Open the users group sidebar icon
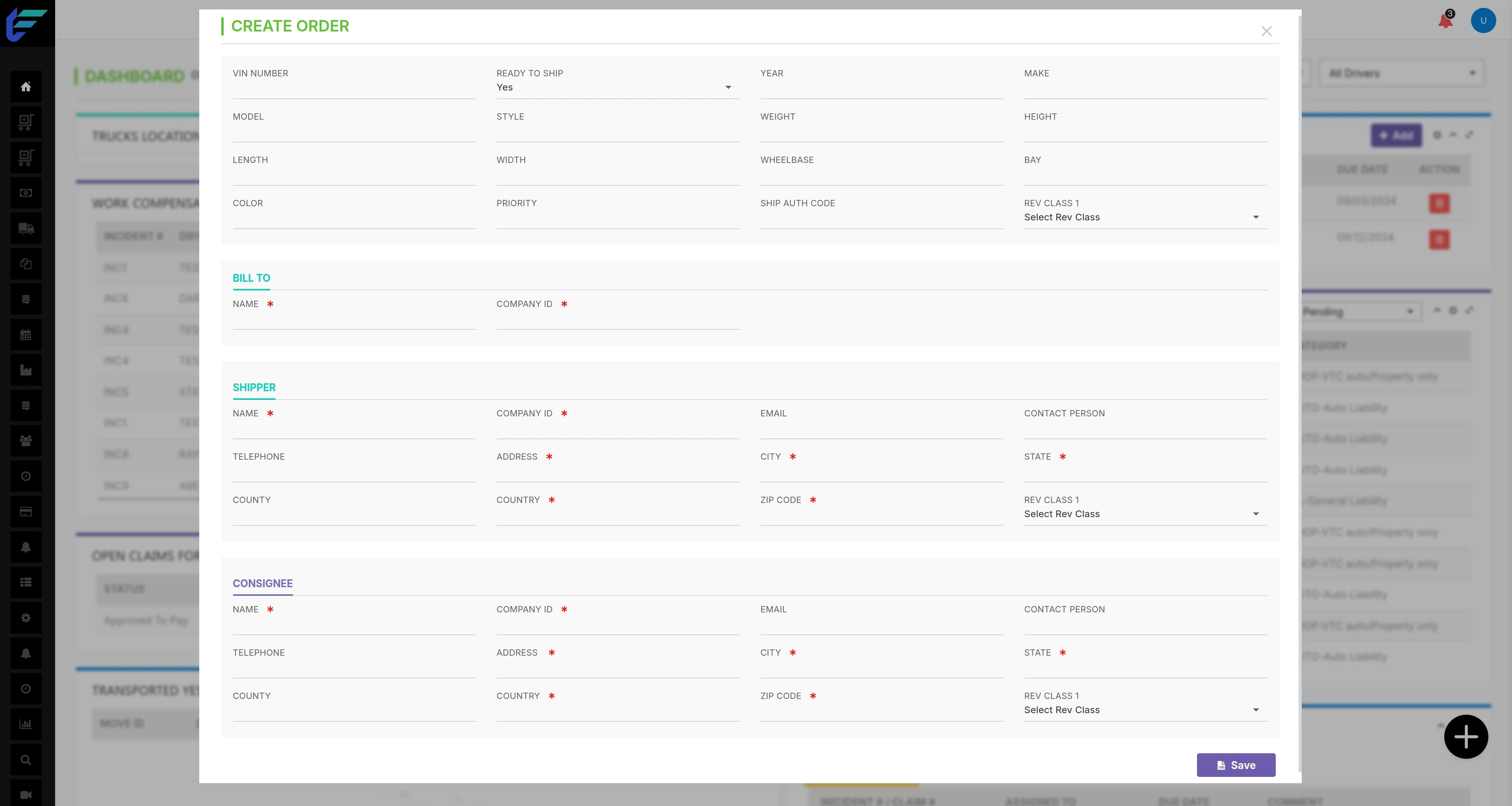Viewport: 1512px width, 806px height. (x=26, y=440)
